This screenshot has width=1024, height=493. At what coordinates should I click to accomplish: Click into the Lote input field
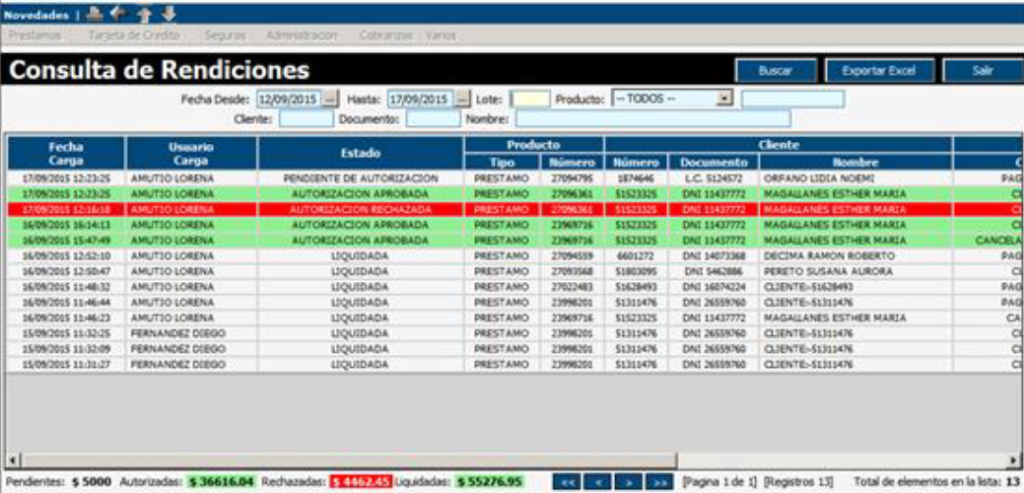pos(530,99)
